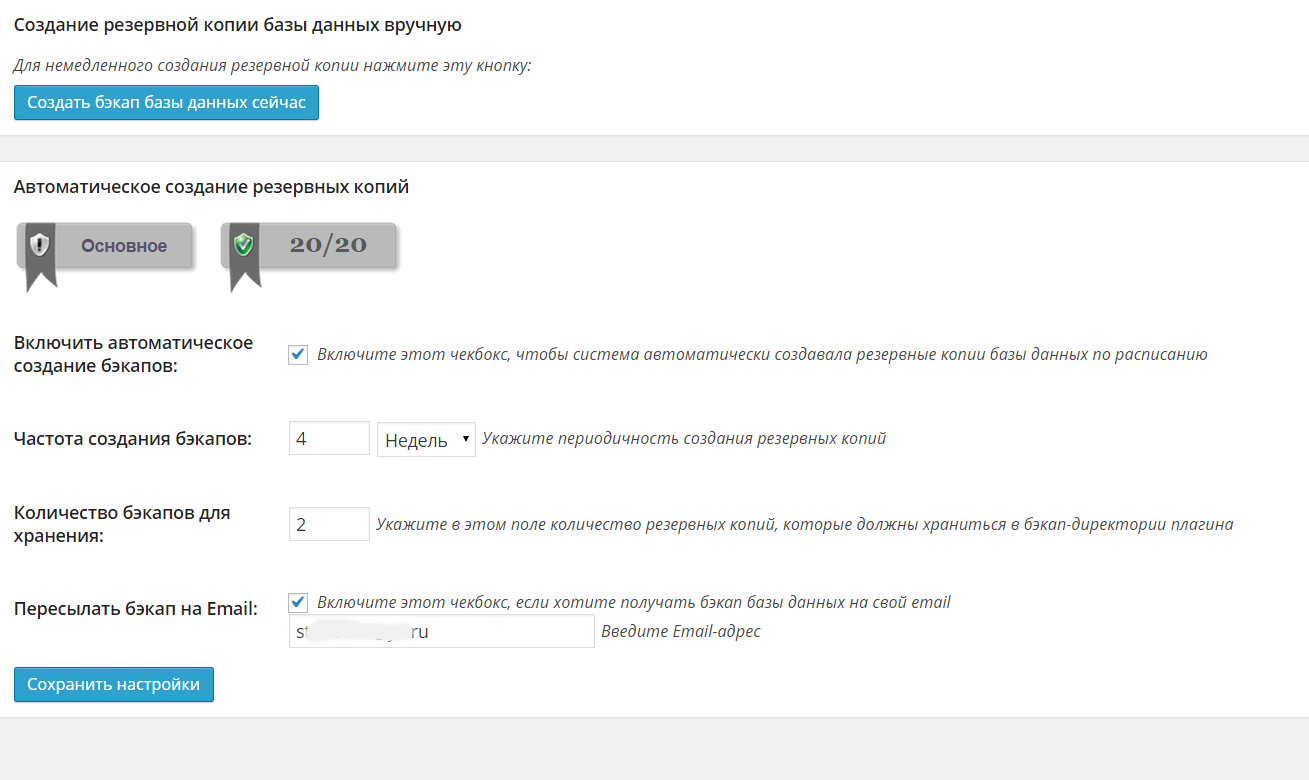The image size is (1309, 780).
Task: Click the Сохранить настройки button
Action: tap(114, 685)
